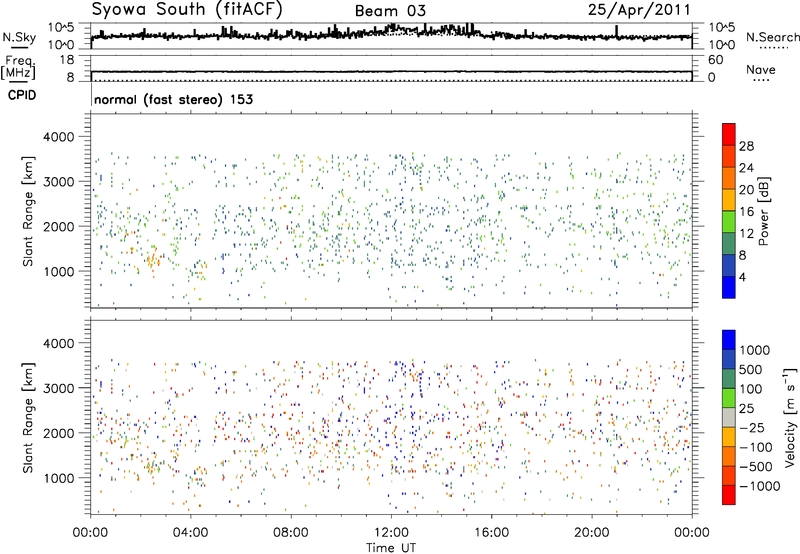Viewport: 800px width, 554px height.
Task: Select the 'Time UT' axis label
Action: click(x=391, y=548)
